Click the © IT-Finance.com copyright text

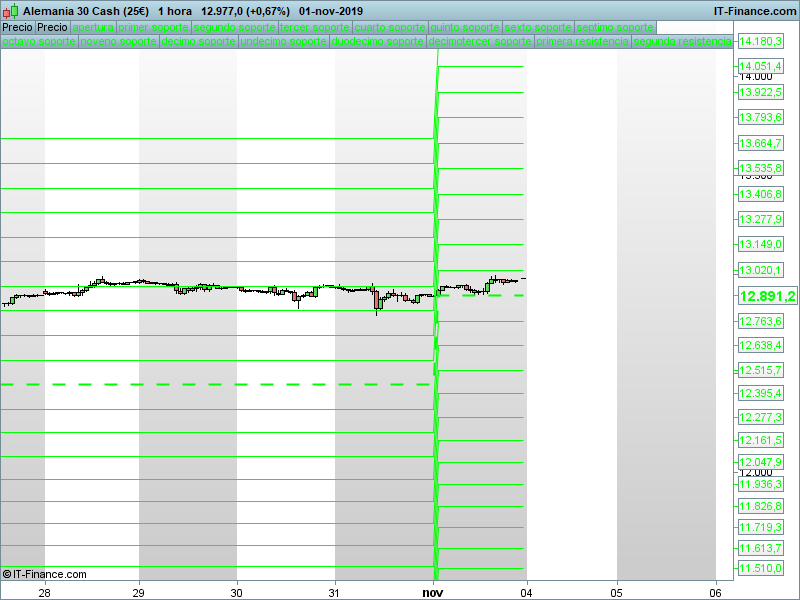(45, 574)
